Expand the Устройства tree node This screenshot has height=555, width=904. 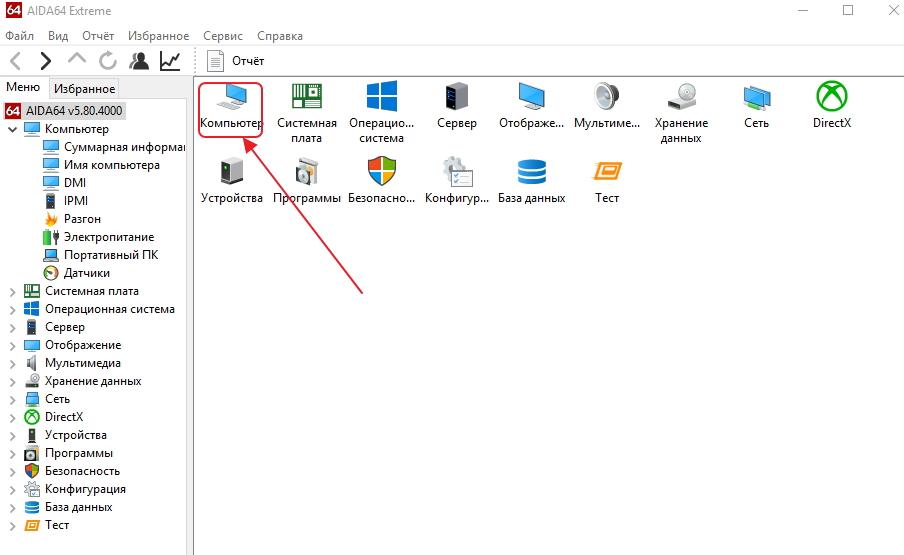(13, 436)
